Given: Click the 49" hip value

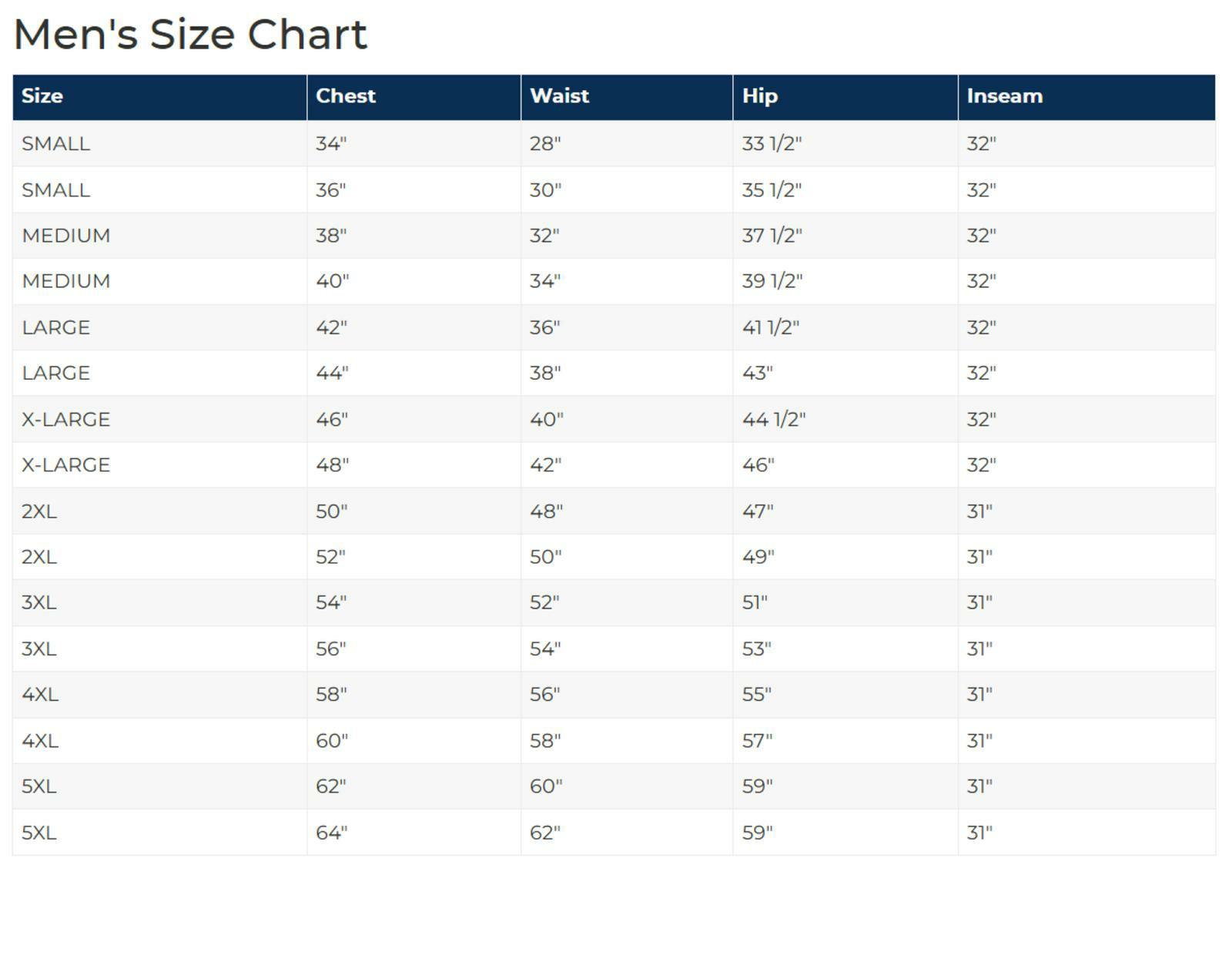Looking at the screenshot, I should tap(758, 557).
